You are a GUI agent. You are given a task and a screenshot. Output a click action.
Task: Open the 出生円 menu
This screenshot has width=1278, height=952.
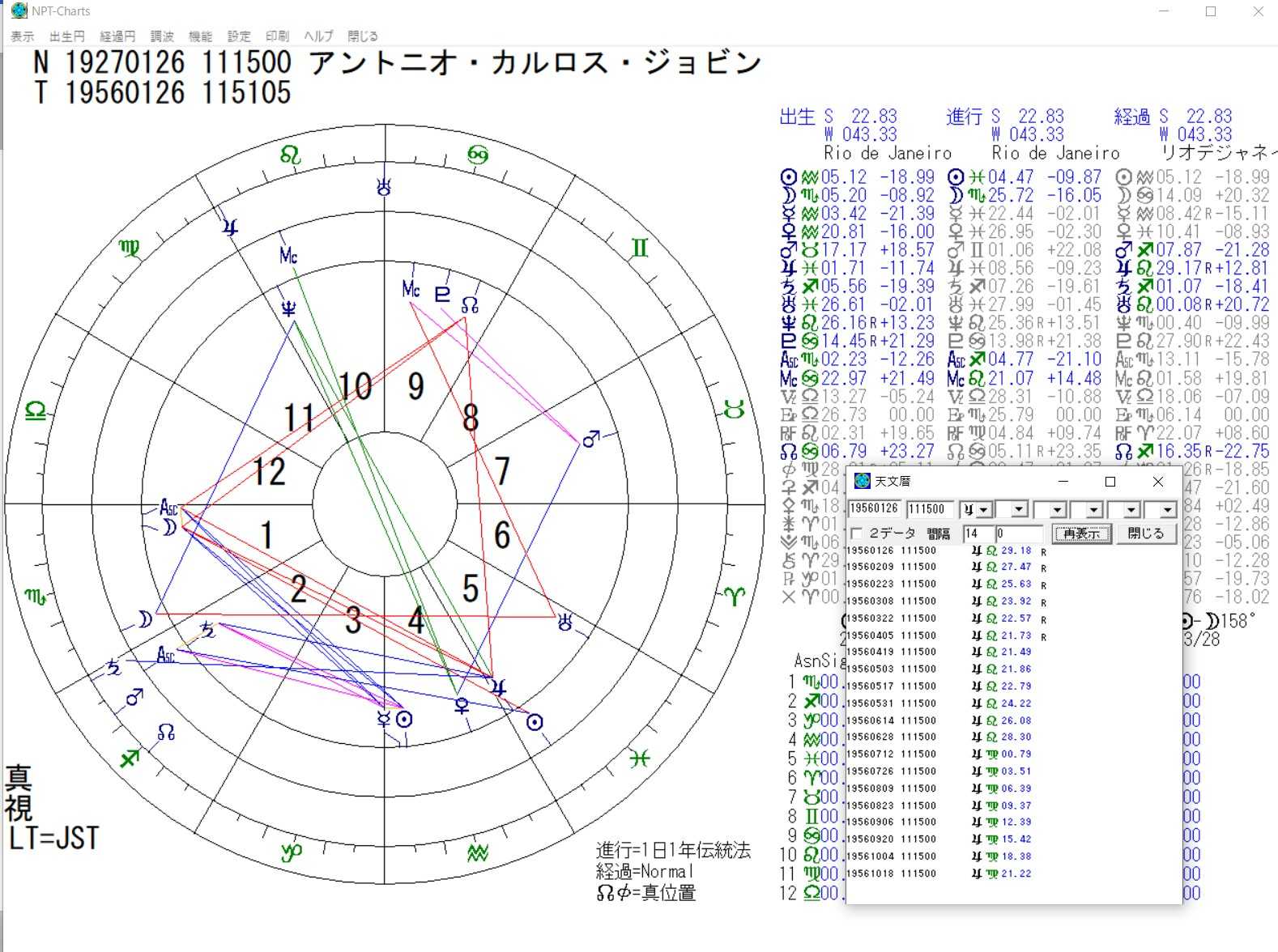click(x=67, y=36)
